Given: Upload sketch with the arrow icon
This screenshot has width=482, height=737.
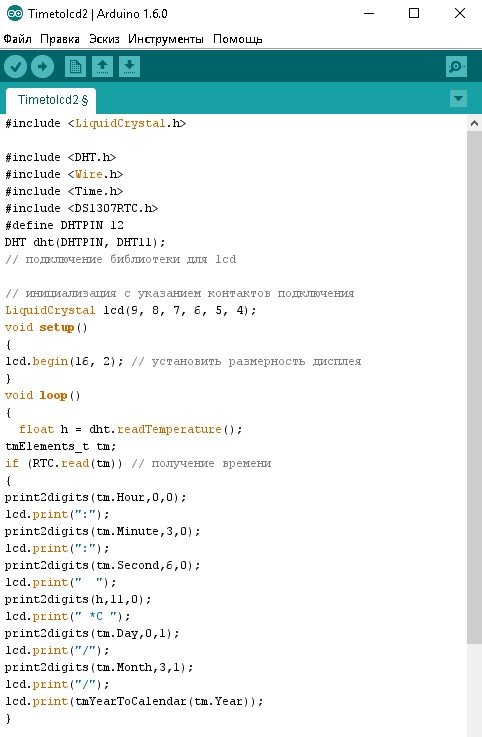Looking at the screenshot, I should pos(42,67).
